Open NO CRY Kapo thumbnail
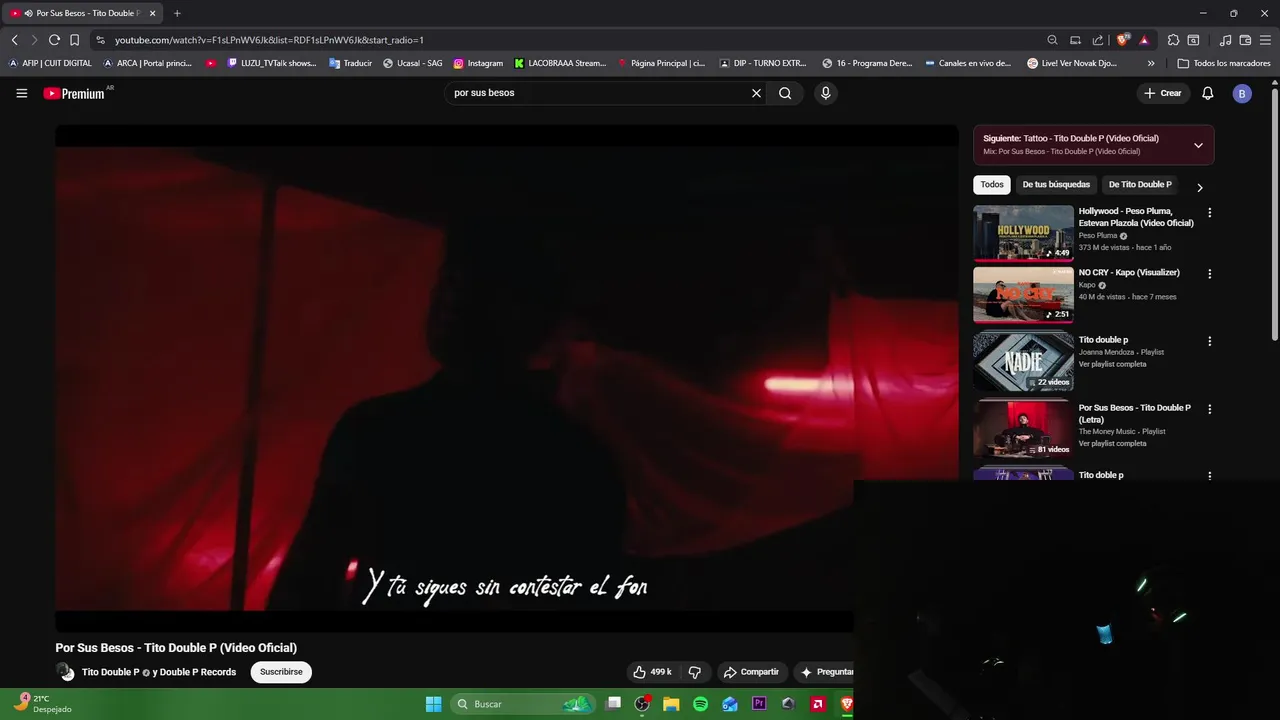The height and width of the screenshot is (720, 1280). tap(1023, 294)
